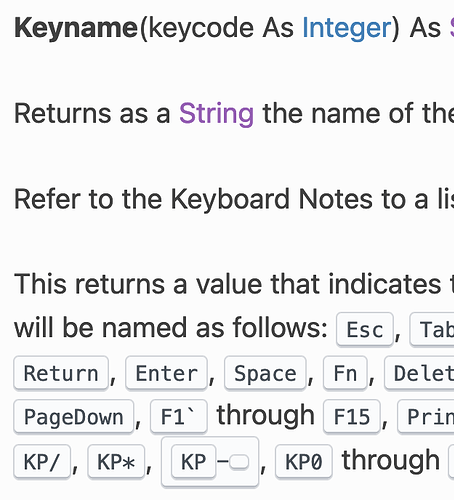The image size is (454, 500).
Task: Select the Return key label
Action: tap(61, 373)
